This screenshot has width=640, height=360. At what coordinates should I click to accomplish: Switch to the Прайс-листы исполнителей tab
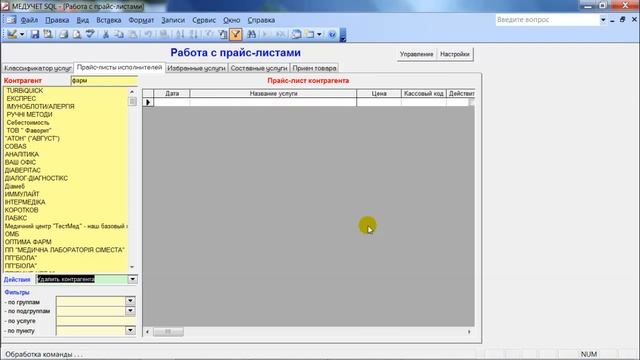pyautogui.click(x=120, y=67)
